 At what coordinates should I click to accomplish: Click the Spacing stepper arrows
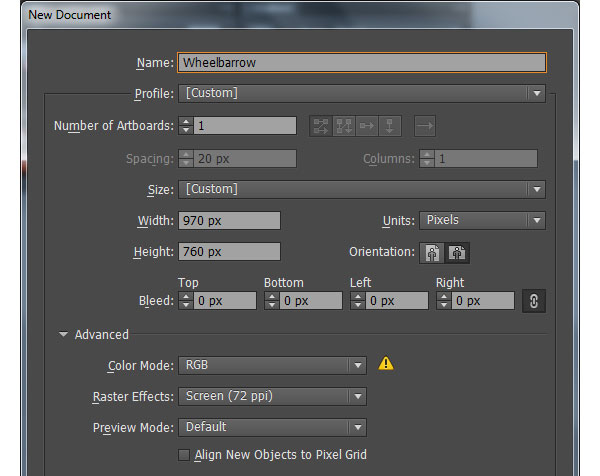point(186,158)
